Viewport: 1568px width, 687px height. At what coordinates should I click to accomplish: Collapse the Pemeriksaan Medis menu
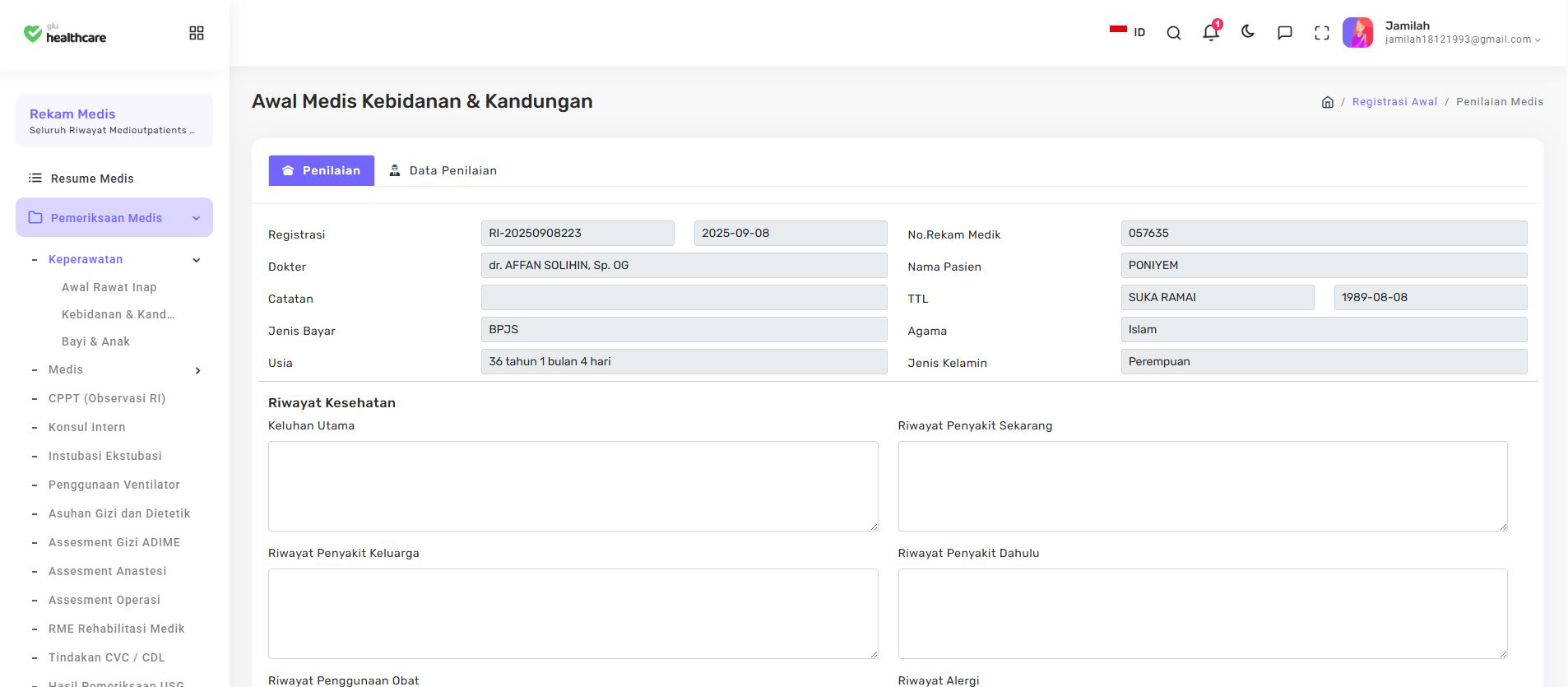tap(114, 218)
